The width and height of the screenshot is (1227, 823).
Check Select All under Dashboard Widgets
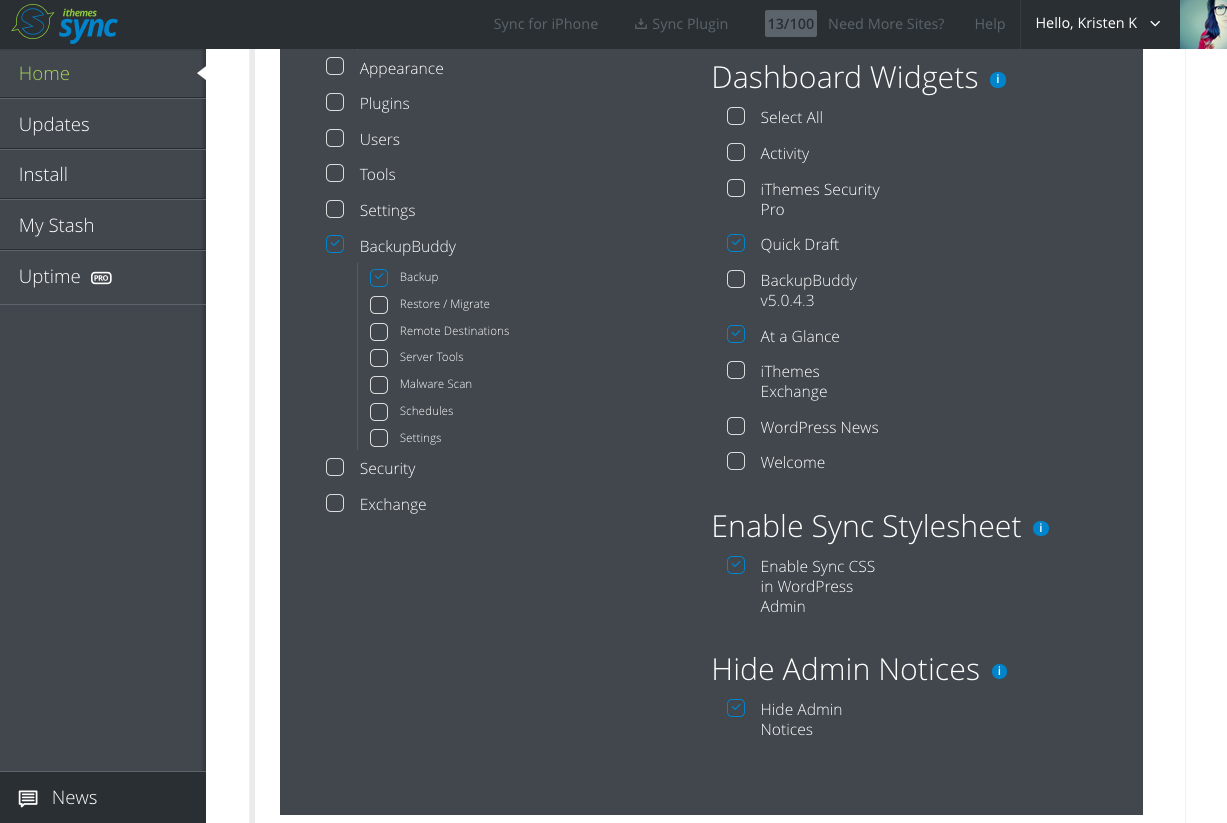pos(736,116)
